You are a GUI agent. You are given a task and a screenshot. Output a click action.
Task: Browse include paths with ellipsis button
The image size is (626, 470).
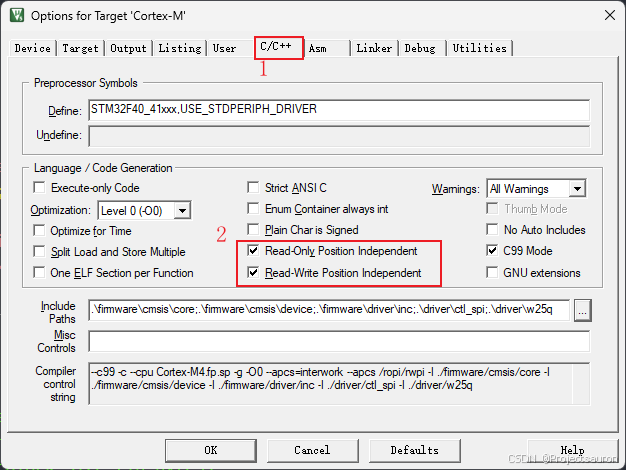[x=583, y=311]
